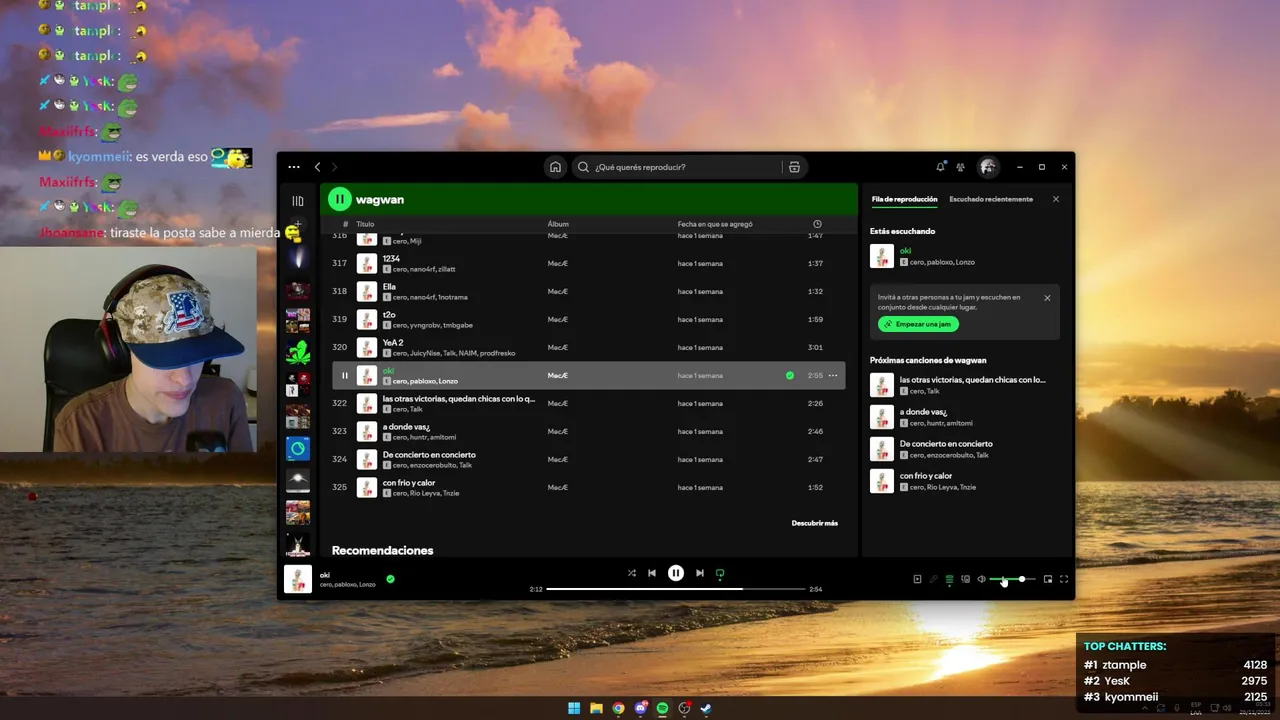Dismiss the jam invitation card
The image size is (1280, 720).
1047,298
